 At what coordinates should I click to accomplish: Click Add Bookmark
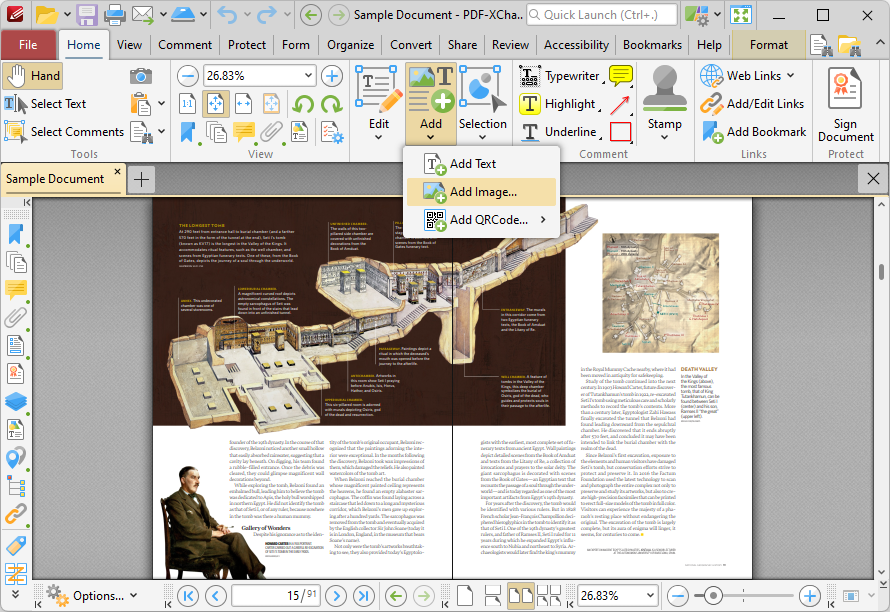754,132
